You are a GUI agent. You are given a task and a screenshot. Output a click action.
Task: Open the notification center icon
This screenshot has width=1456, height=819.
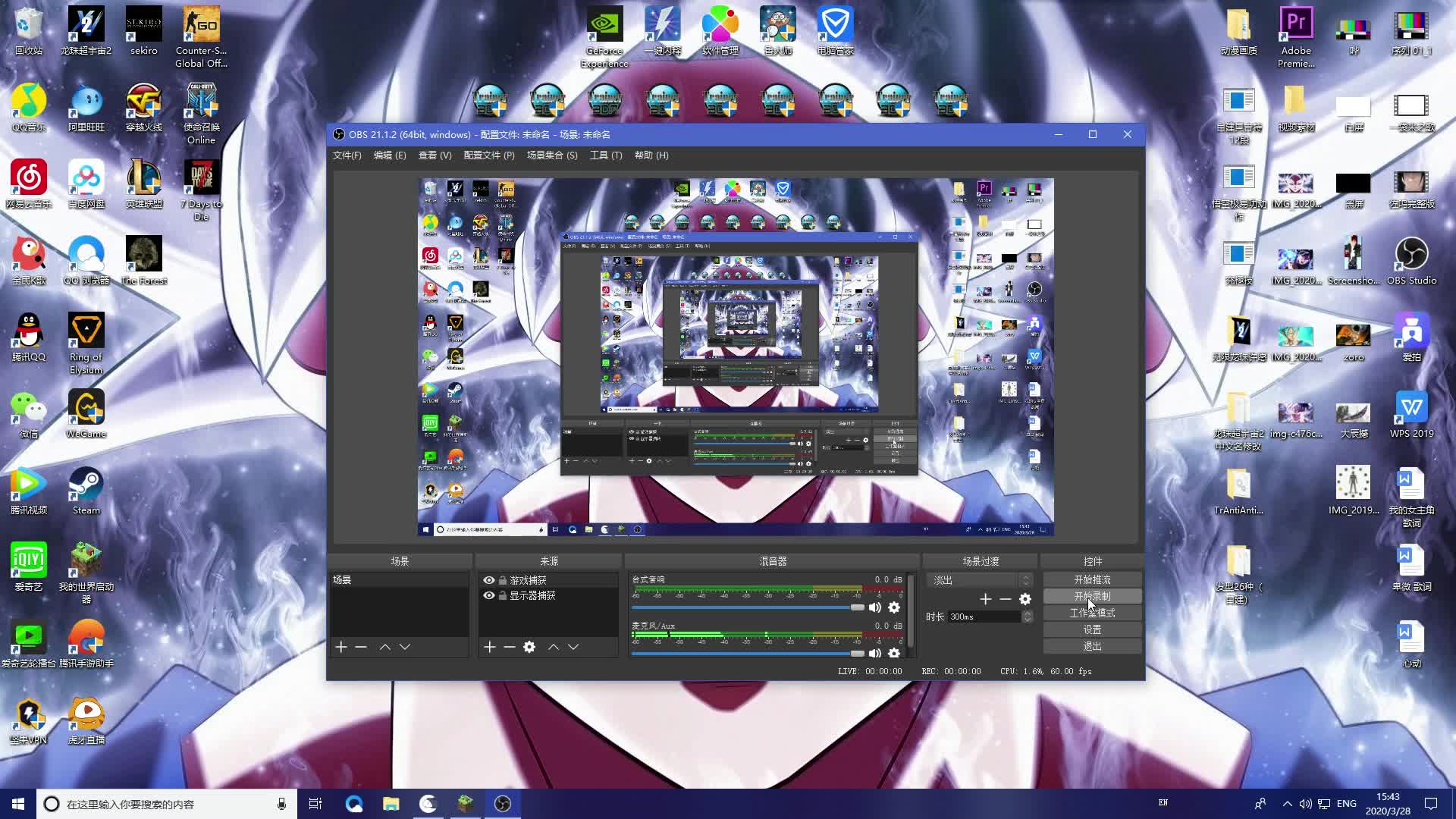(1431, 804)
